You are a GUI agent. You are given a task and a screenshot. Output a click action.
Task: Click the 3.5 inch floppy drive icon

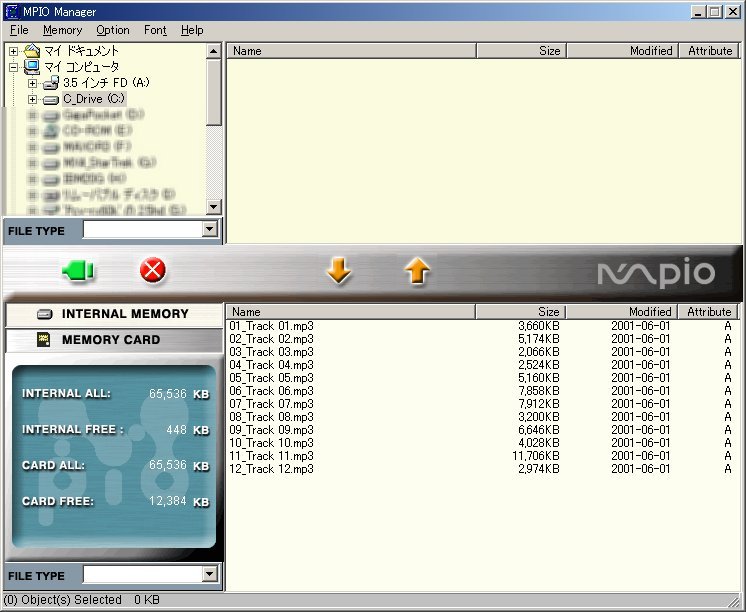pos(51,83)
